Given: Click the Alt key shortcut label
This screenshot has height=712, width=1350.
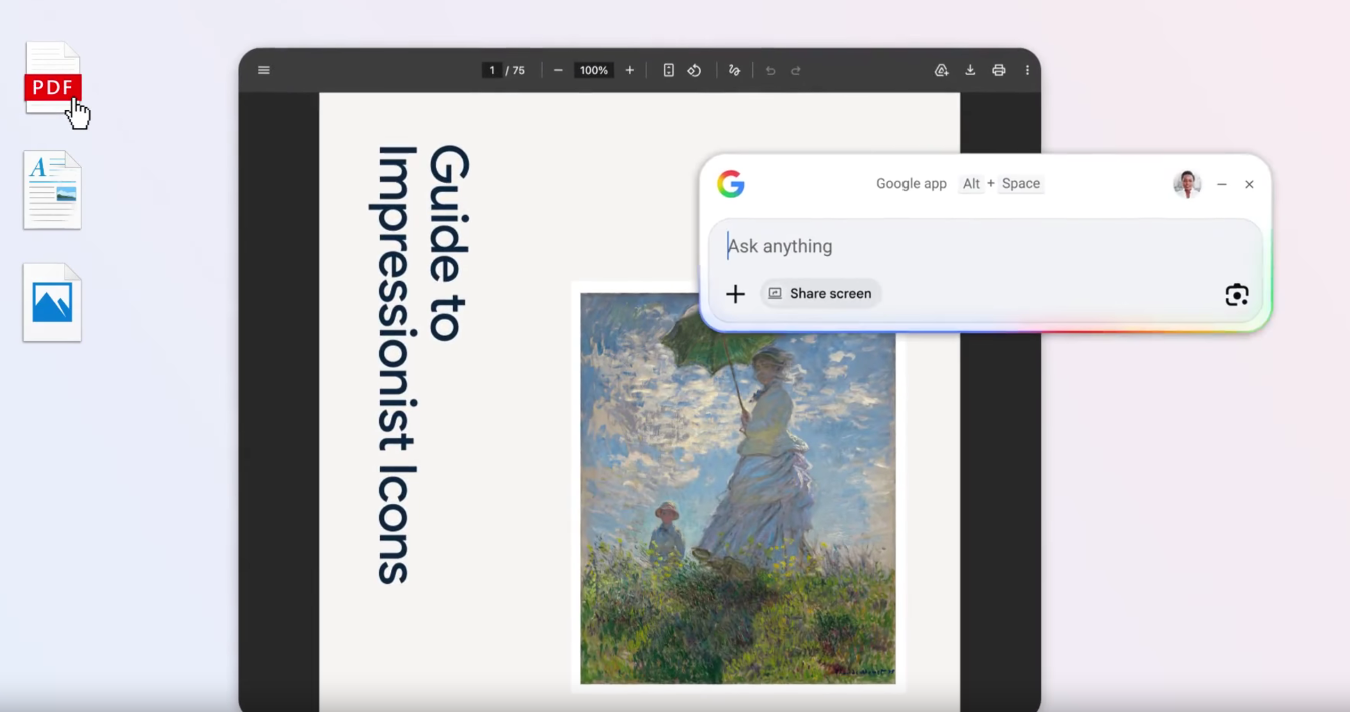Looking at the screenshot, I should 971,184.
